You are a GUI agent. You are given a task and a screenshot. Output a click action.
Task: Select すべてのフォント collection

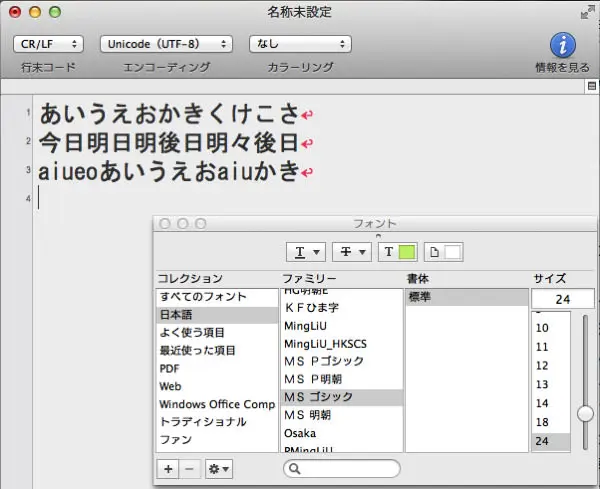pos(217,297)
